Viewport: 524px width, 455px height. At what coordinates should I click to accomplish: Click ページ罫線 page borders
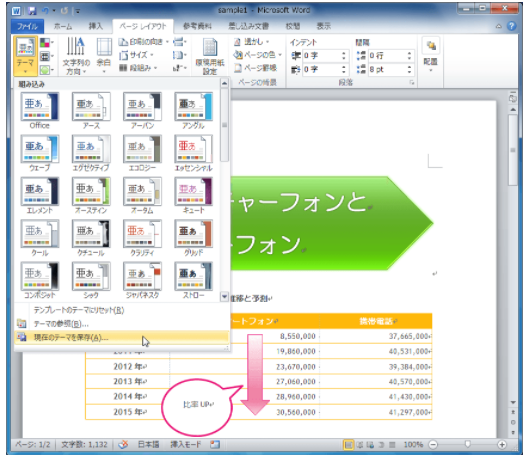(255, 68)
